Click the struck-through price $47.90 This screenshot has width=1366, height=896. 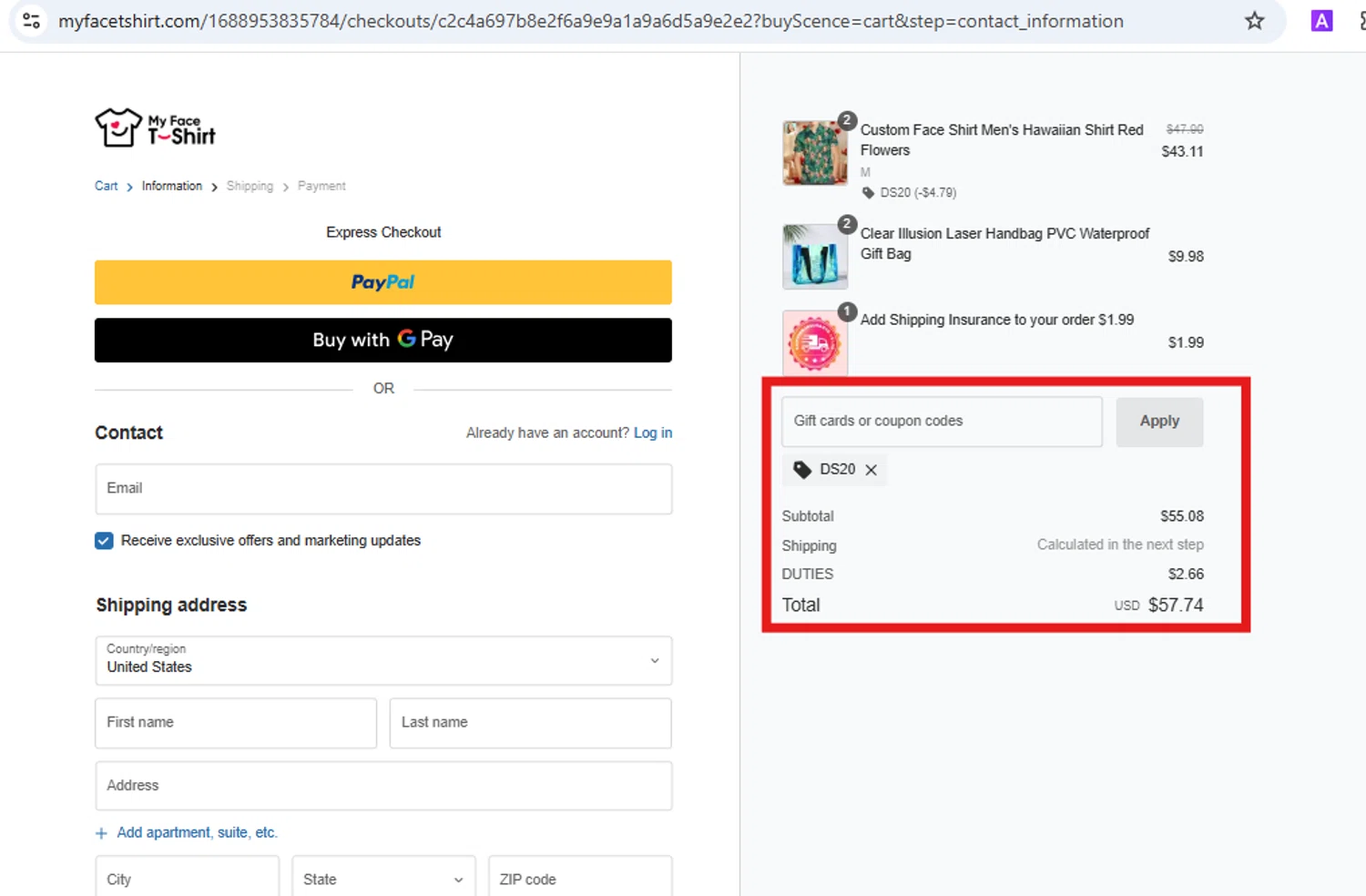click(x=1185, y=129)
